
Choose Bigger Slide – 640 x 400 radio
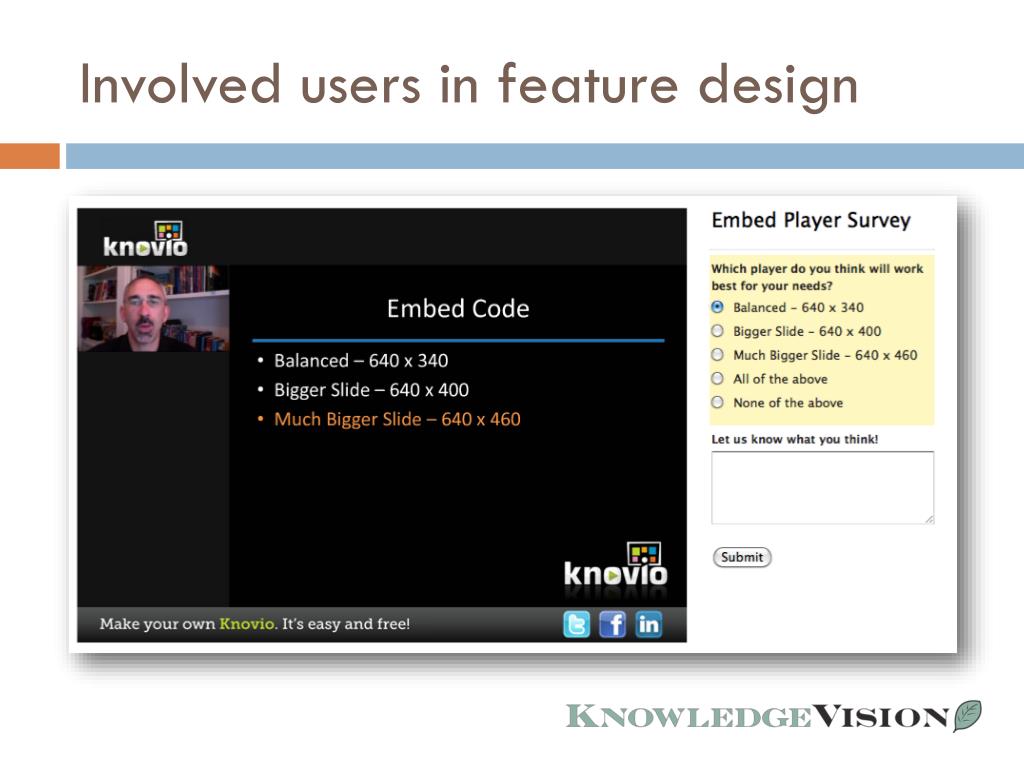[x=718, y=331]
